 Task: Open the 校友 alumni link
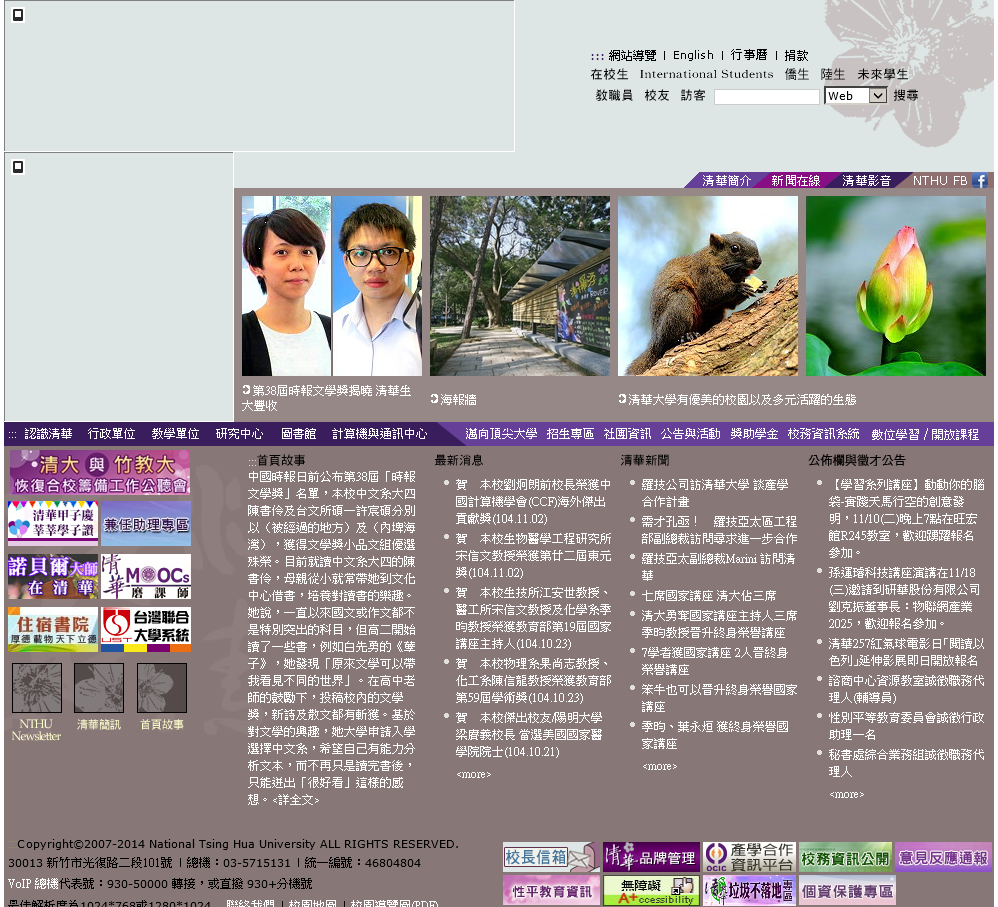pos(657,95)
